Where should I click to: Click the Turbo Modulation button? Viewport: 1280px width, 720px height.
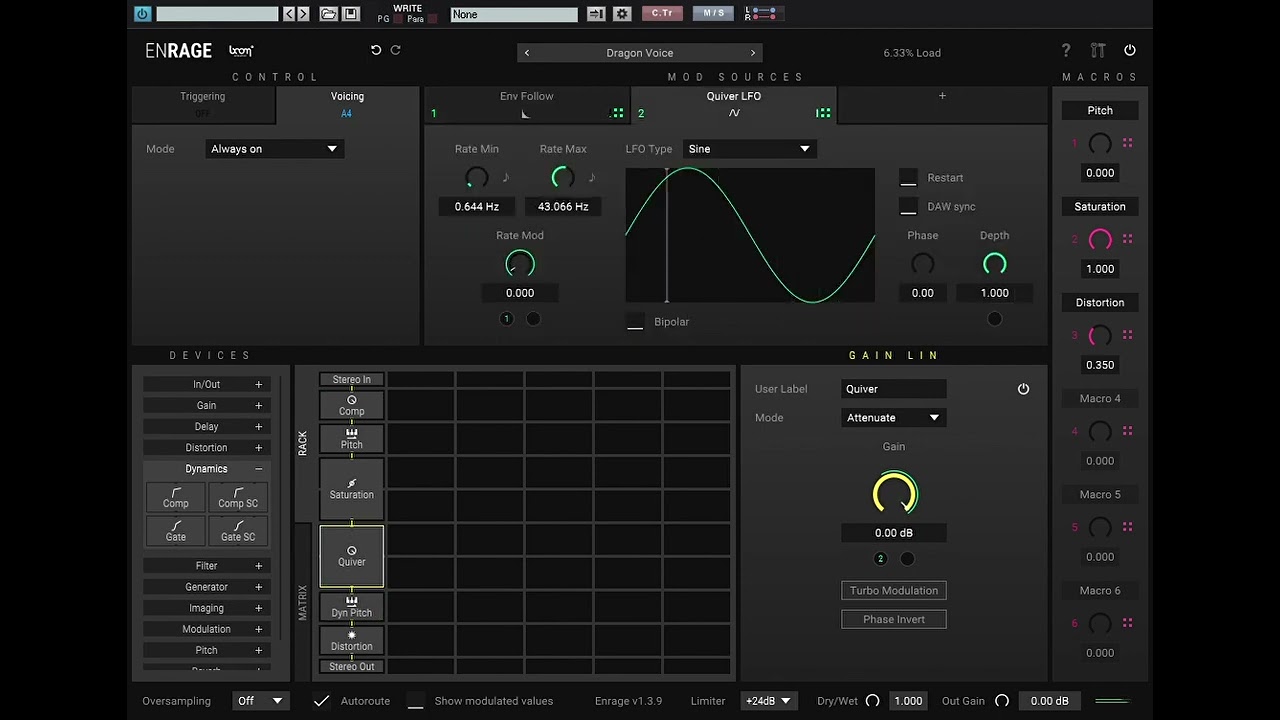tap(894, 591)
